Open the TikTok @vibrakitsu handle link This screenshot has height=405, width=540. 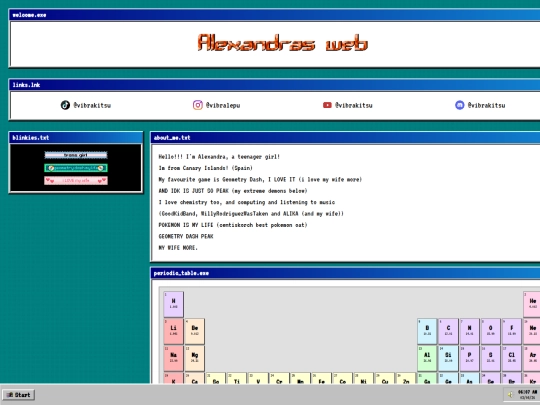click(92, 105)
